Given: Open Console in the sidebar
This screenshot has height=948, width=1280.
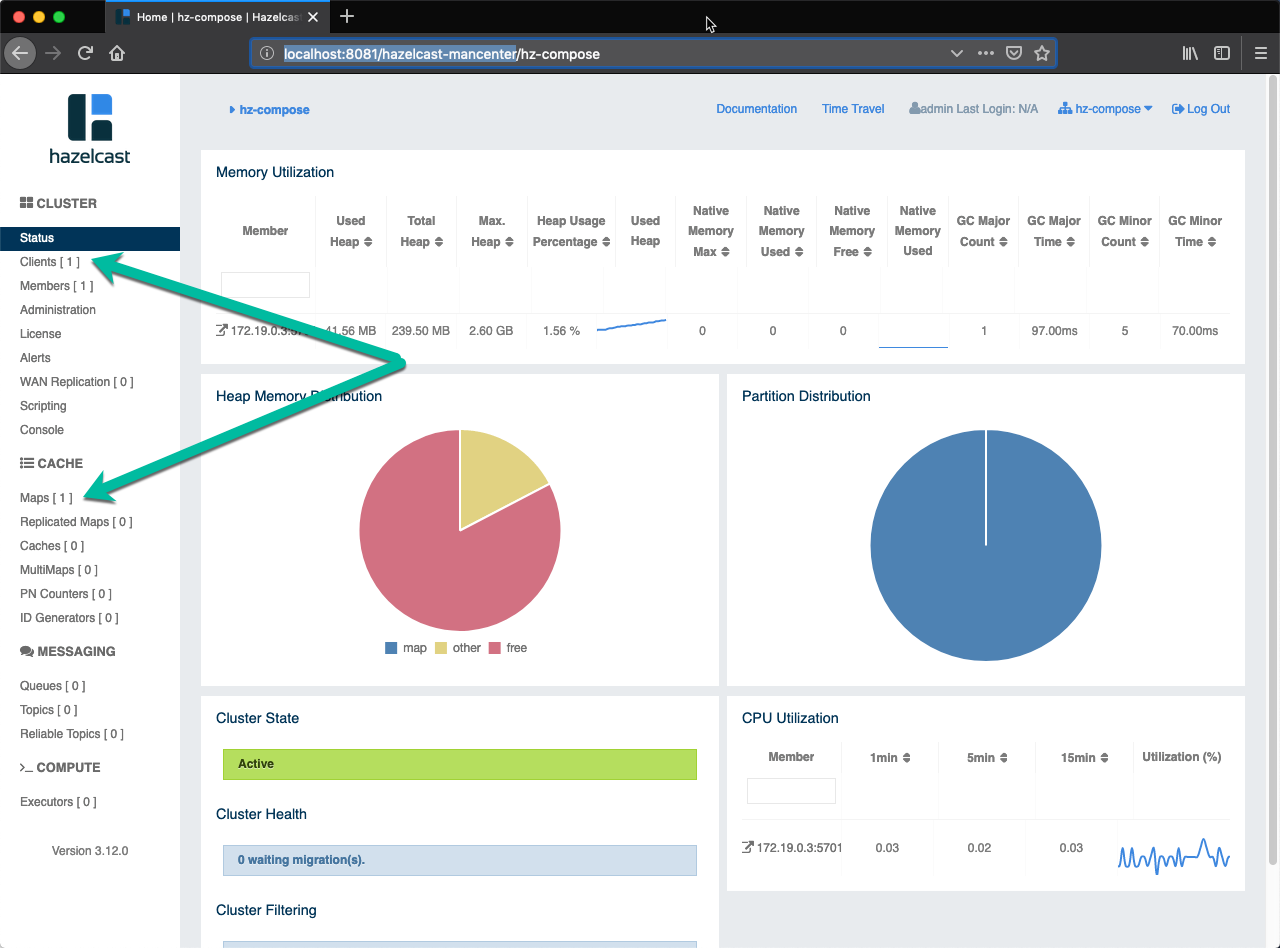Looking at the screenshot, I should pos(42,430).
